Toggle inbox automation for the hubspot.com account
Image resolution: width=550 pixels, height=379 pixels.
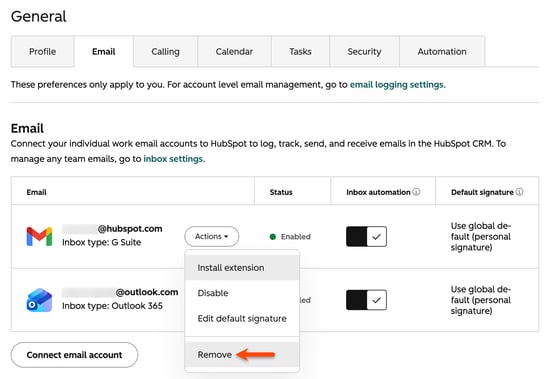(x=366, y=237)
